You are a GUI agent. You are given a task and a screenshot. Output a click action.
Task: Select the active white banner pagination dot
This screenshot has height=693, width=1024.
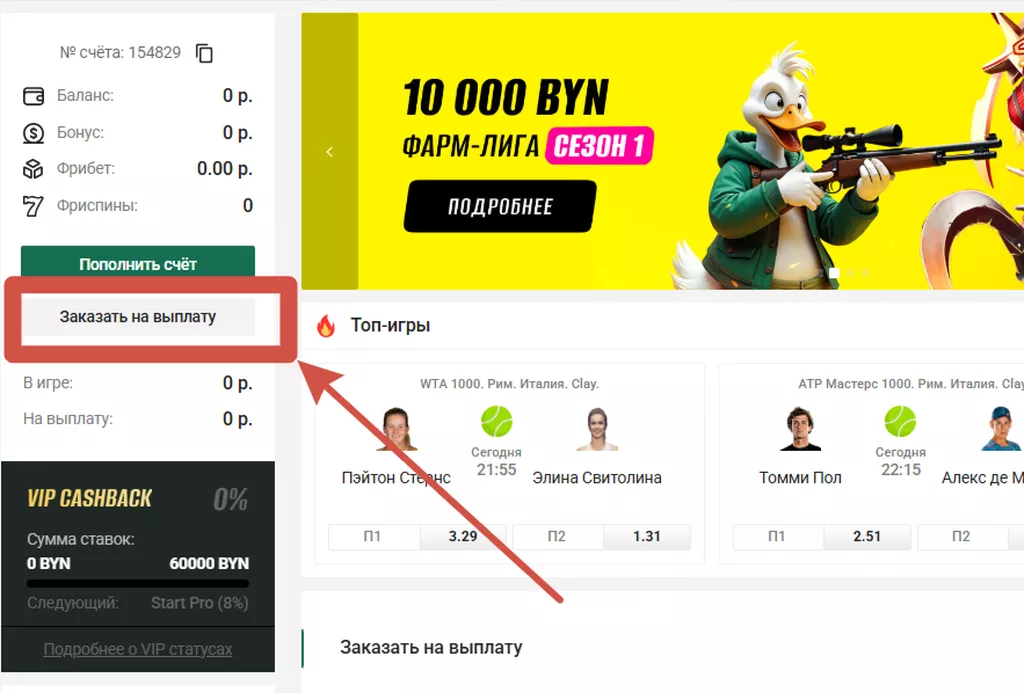834,272
